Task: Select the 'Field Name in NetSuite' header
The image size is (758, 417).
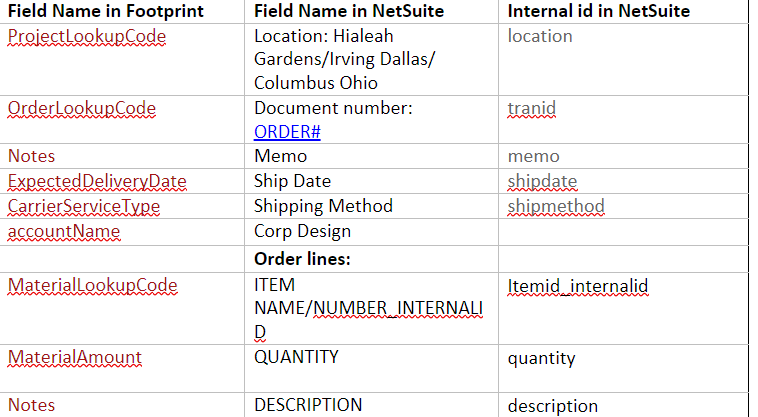Action: click(349, 11)
